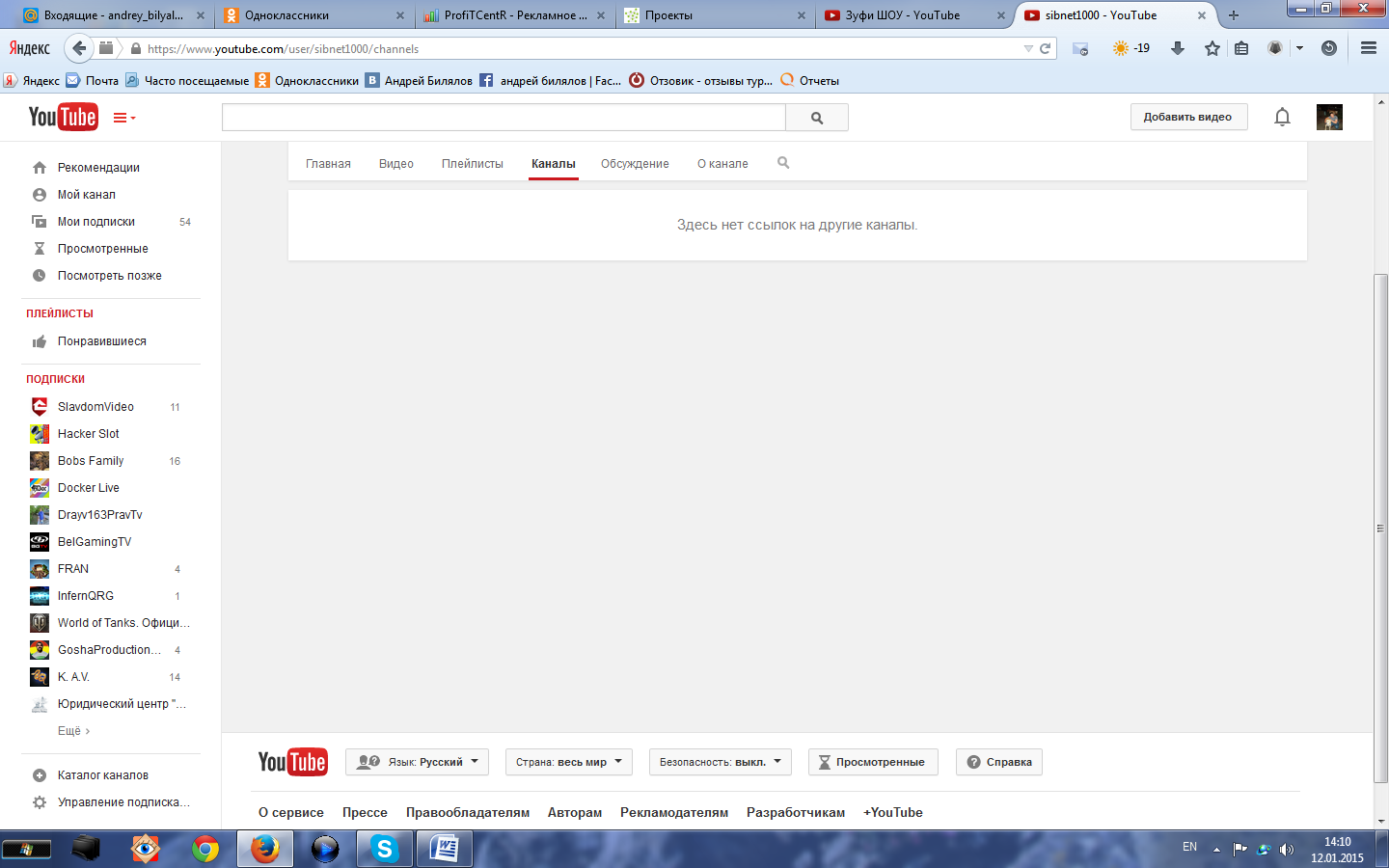
Task: Open the address bar history dropdown arrow
Action: [x=1028, y=48]
